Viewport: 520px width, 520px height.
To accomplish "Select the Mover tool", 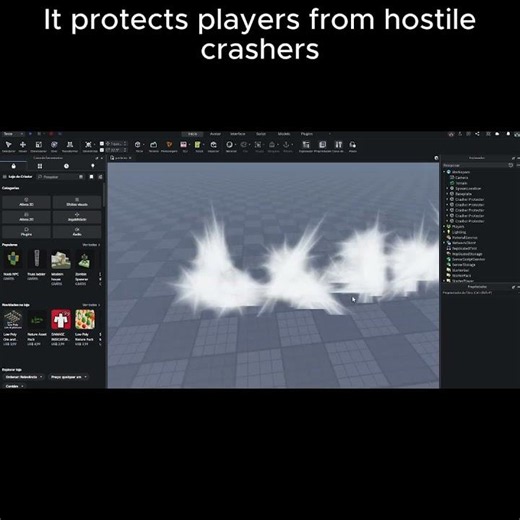I will [x=23, y=145].
